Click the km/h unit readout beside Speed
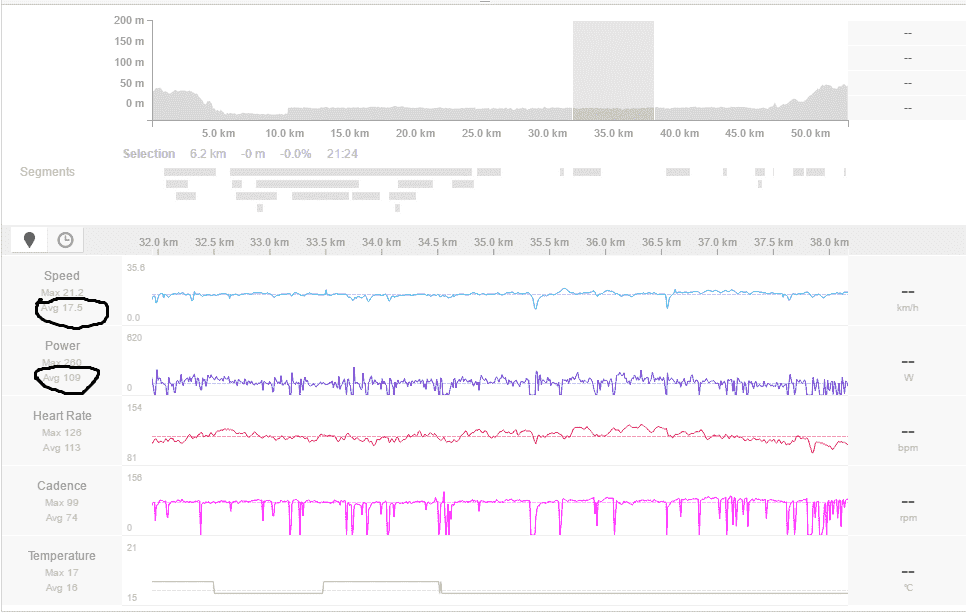The height and width of the screenshot is (615, 966). (x=907, y=308)
